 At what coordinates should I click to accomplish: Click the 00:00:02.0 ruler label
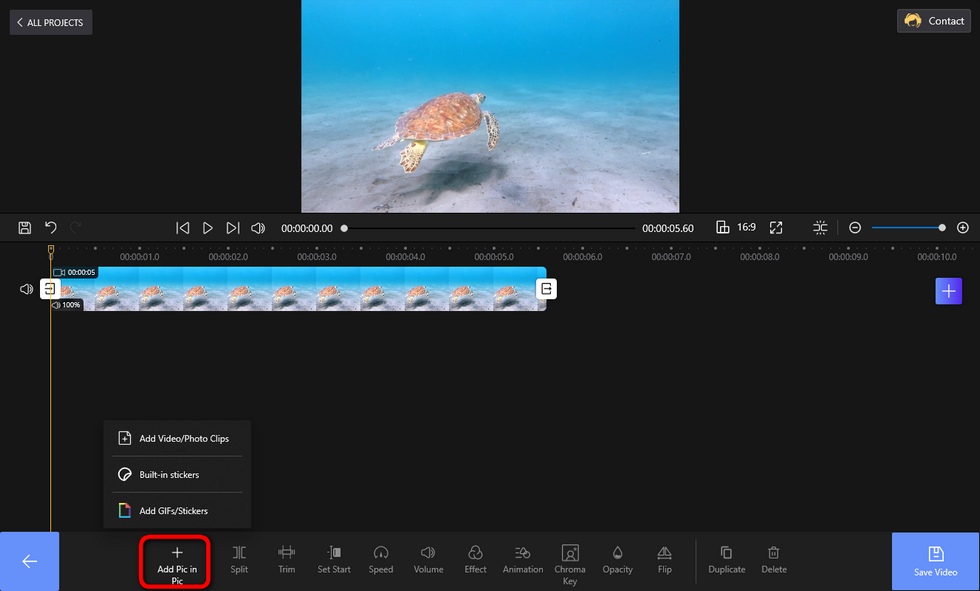pos(228,256)
